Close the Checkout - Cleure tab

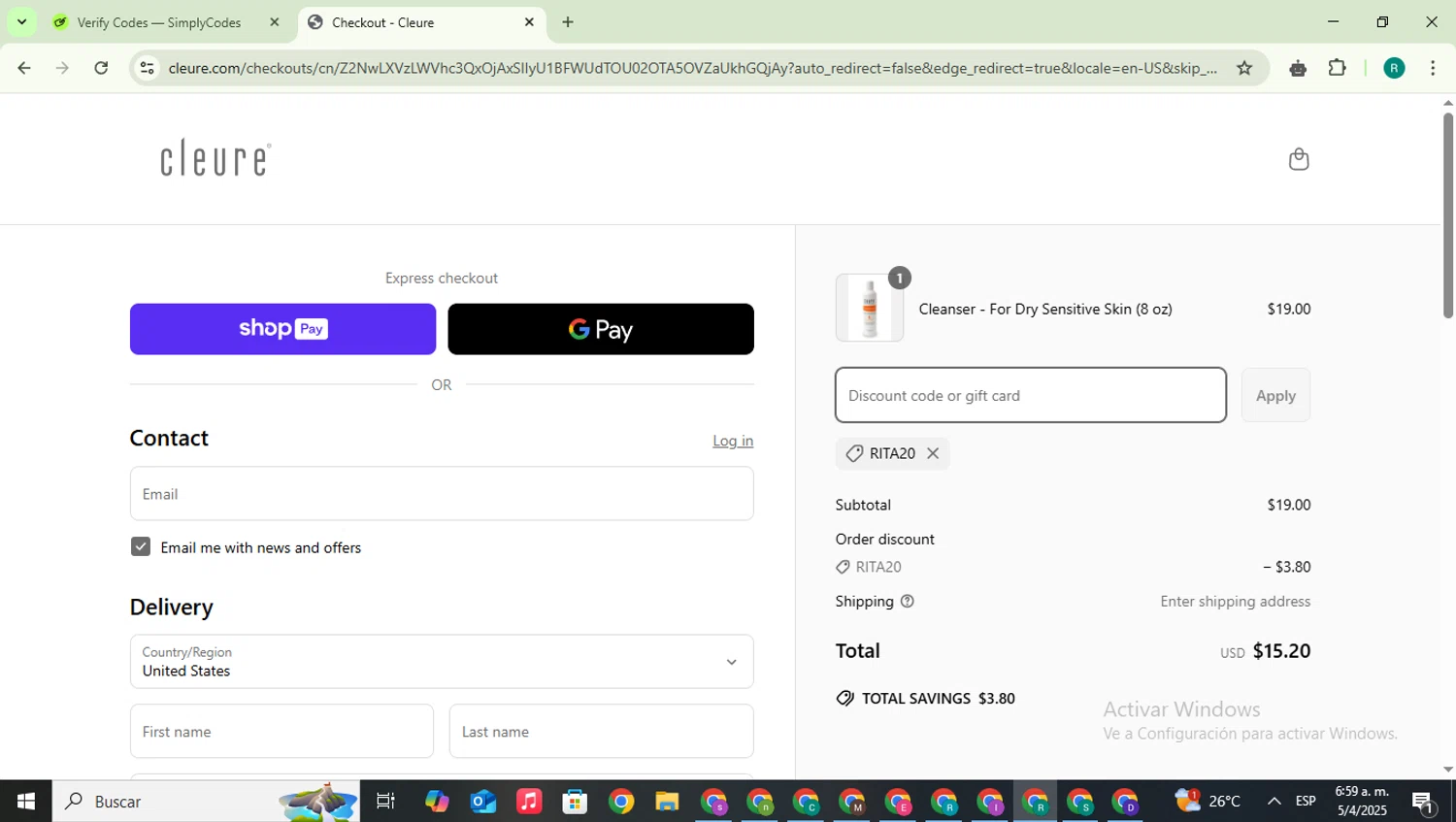coord(529,22)
